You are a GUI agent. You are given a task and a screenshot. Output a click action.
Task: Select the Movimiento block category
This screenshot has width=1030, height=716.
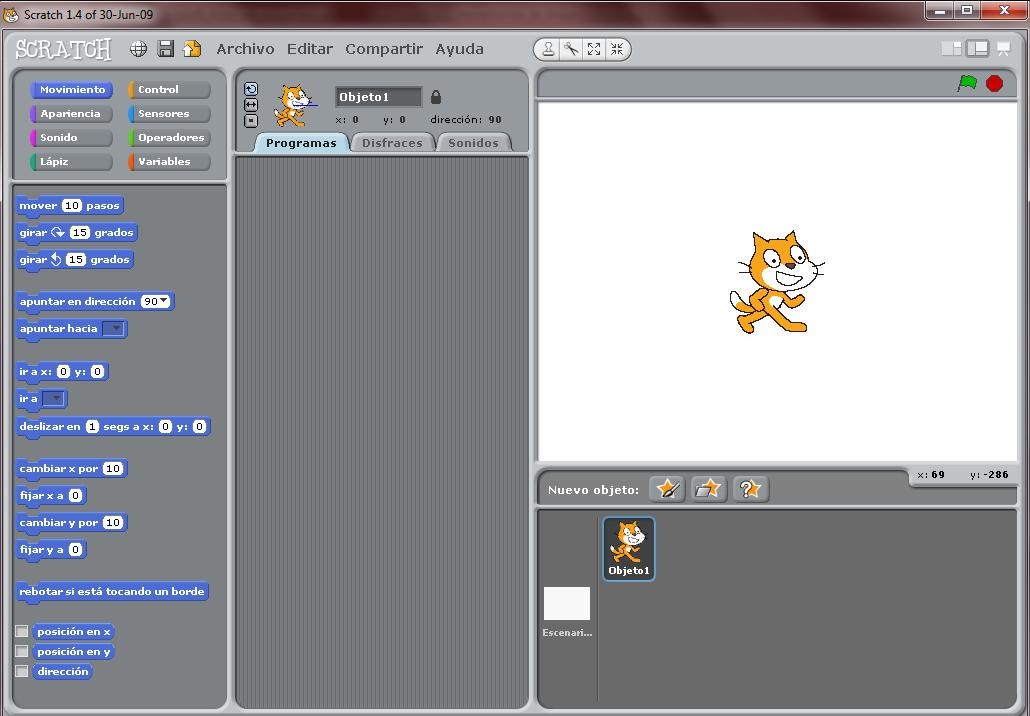tap(72, 89)
